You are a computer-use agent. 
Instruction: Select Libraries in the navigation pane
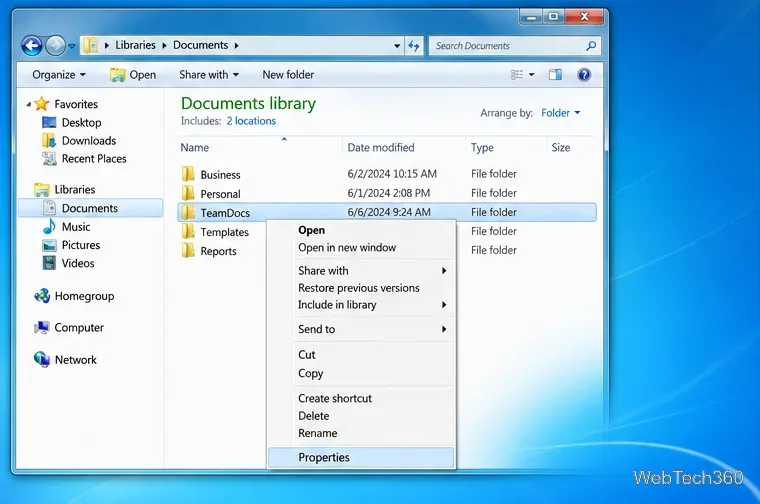pos(75,189)
